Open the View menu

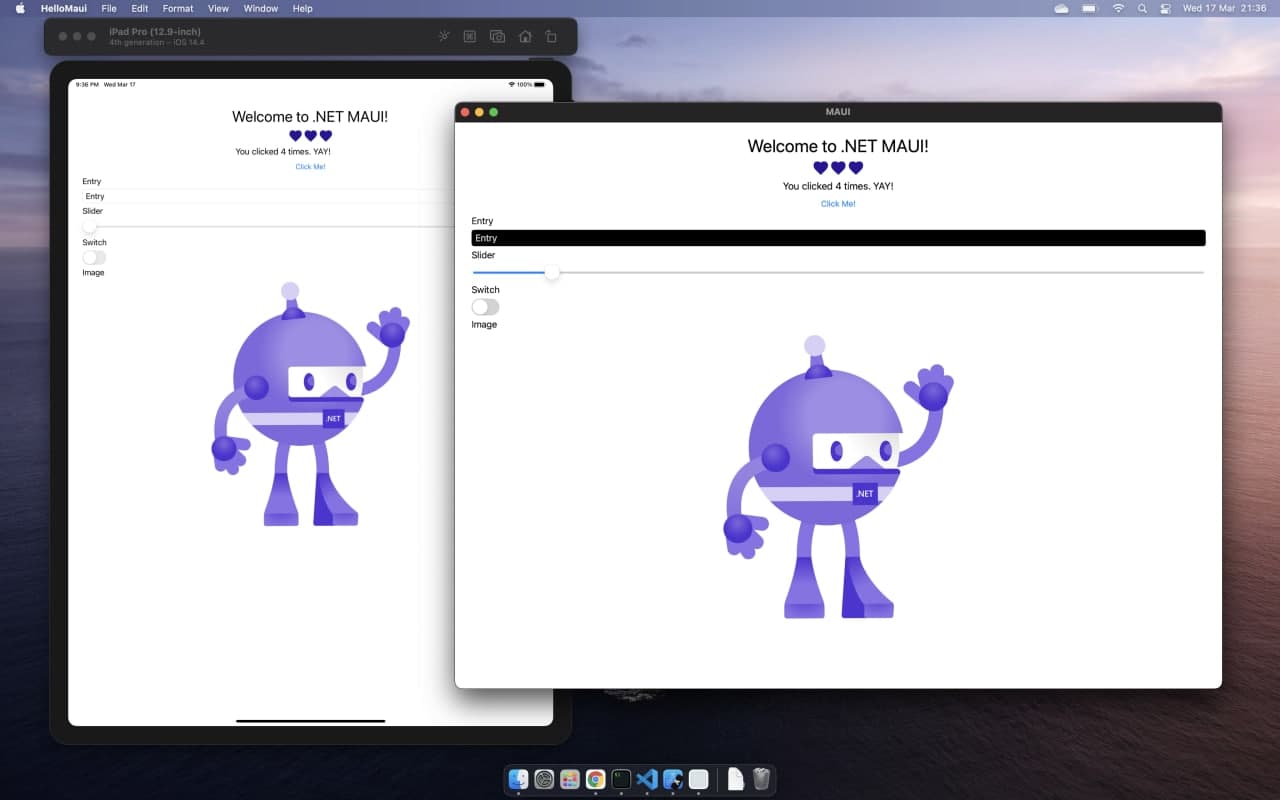click(218, 8)
